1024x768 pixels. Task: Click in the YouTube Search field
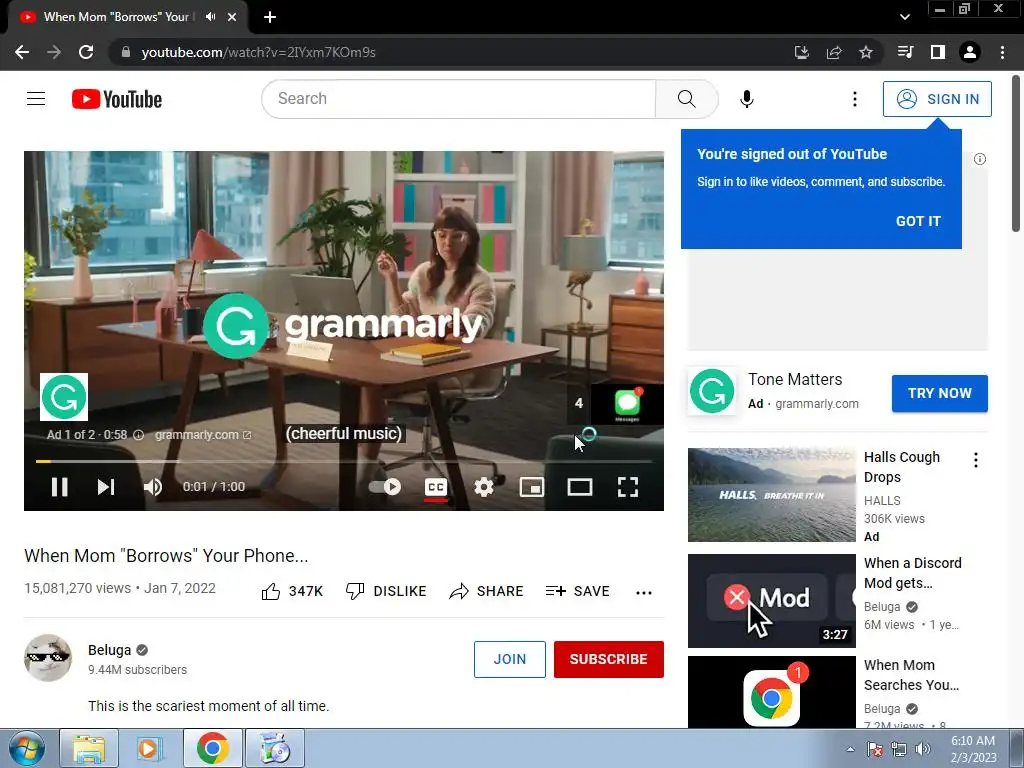[458, 99]
